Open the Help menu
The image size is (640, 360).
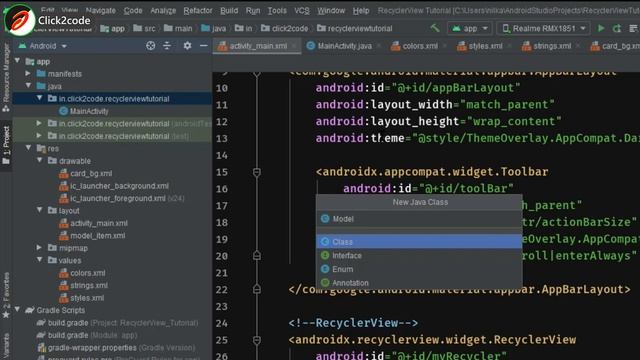361,10
